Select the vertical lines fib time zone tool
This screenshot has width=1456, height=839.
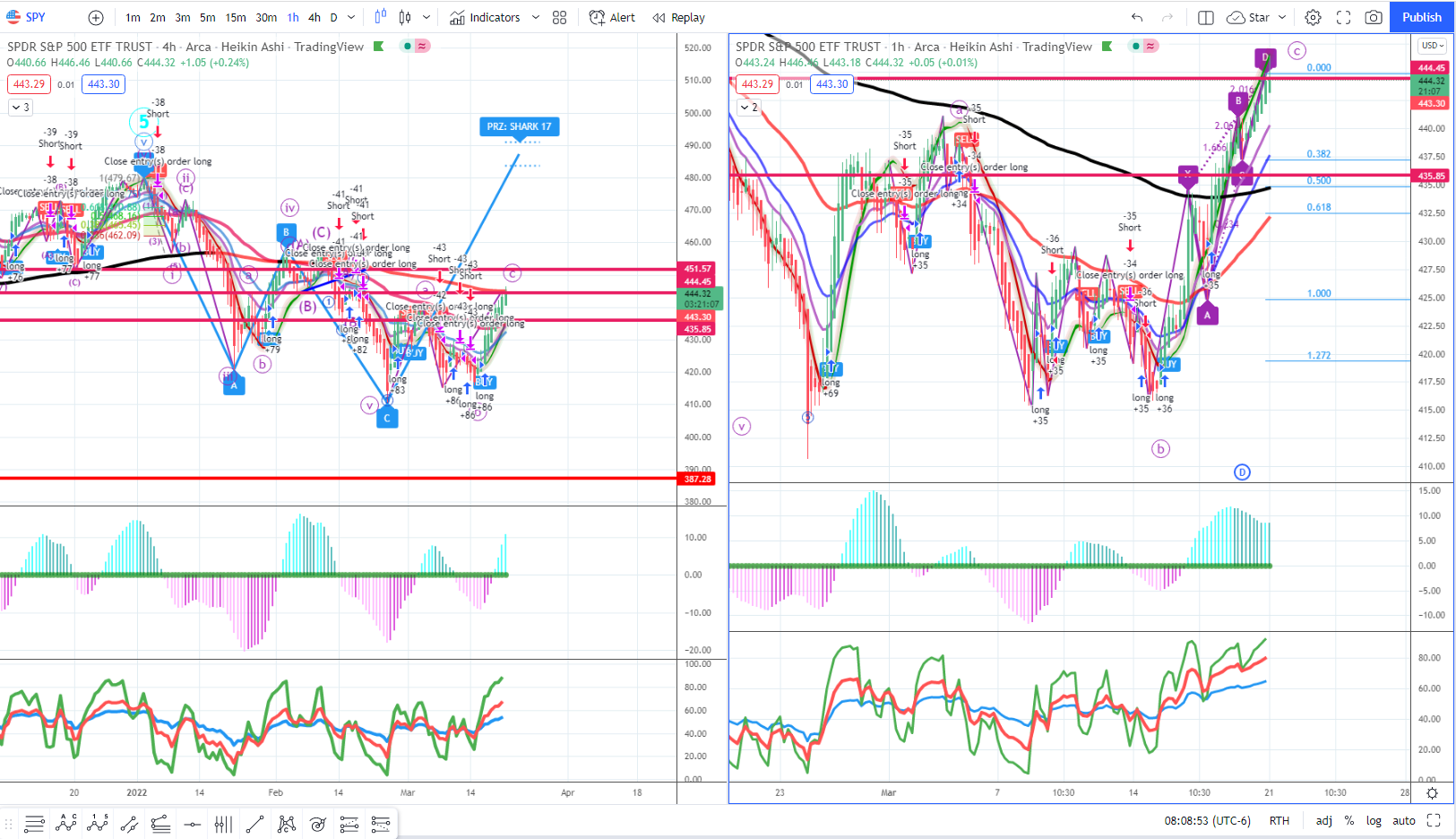pos(223,824)
